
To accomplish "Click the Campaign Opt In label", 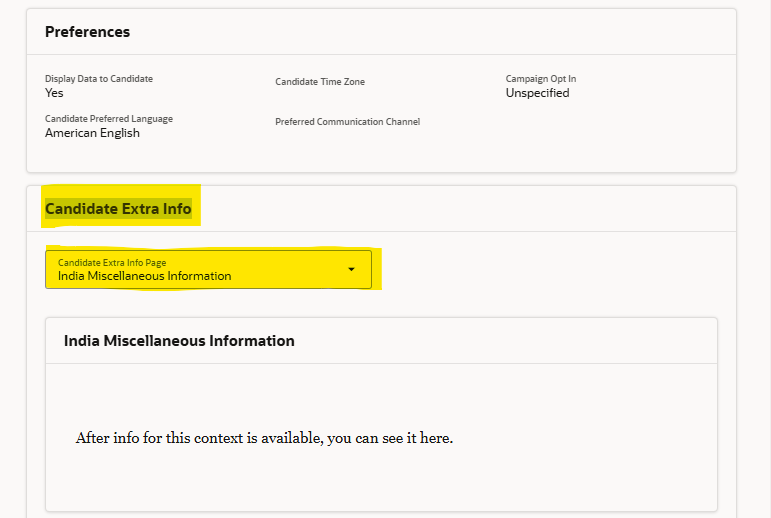I will click(x=541, y=79).
